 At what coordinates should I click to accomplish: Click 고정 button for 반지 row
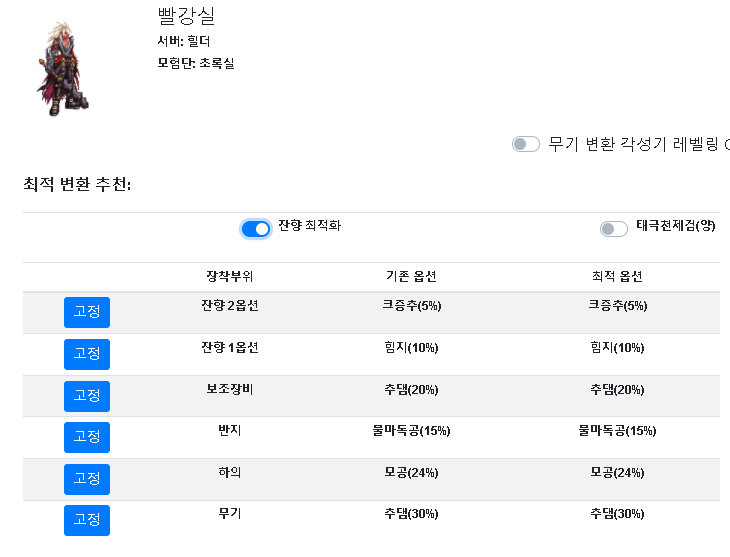pos(87,437)
